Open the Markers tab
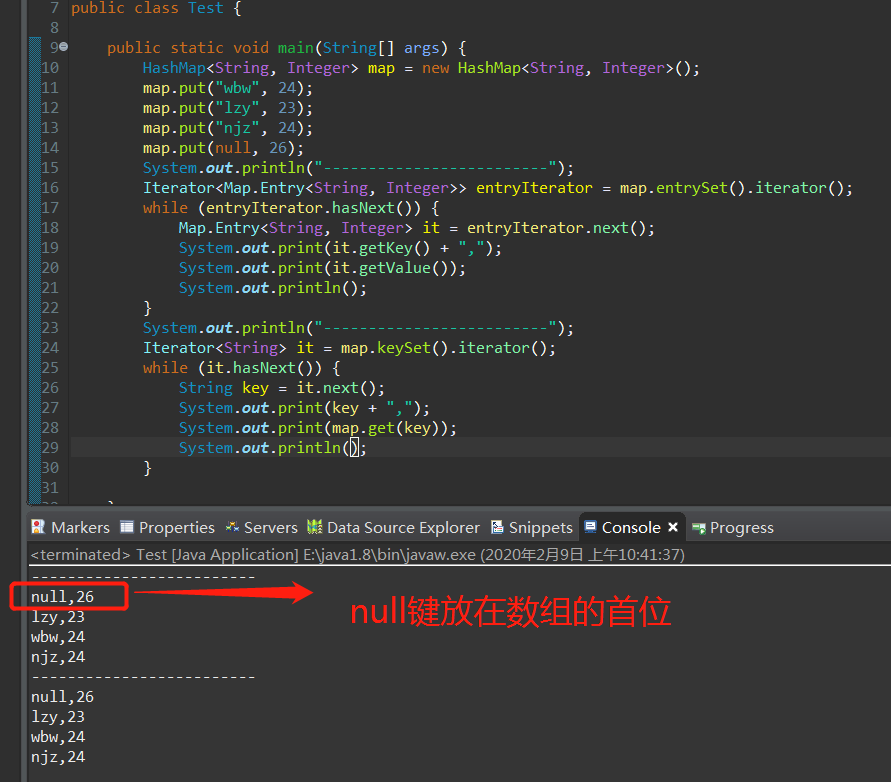This screenshot has width=891, height=782. coord(70,527)
